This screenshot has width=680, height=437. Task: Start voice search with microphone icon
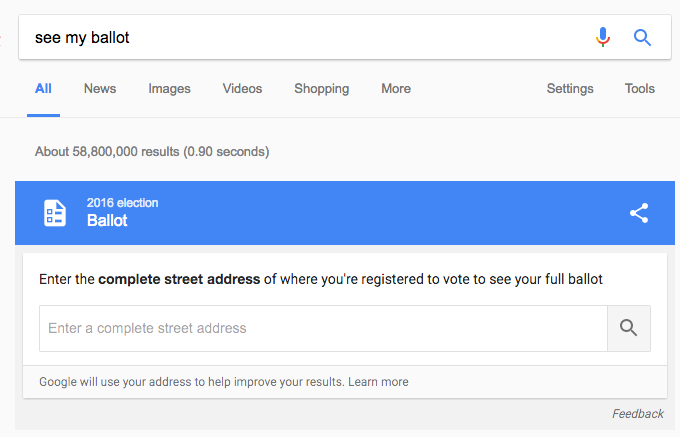(603, 37)
